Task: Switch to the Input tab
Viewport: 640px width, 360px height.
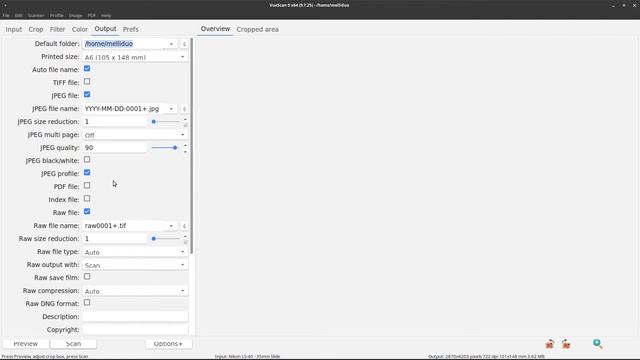Action: (13, 29)
